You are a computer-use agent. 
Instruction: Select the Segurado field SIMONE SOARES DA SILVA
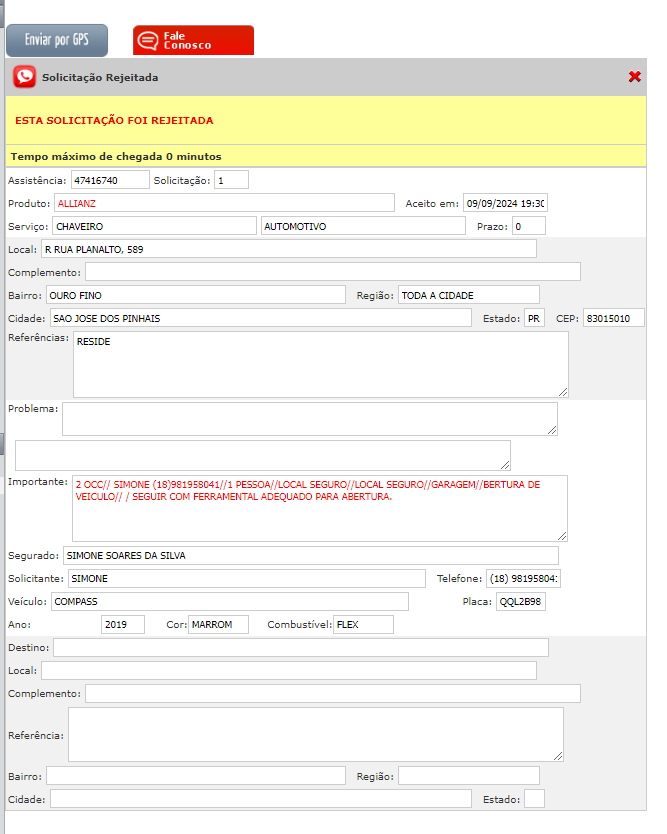click(x=311, y=555)
